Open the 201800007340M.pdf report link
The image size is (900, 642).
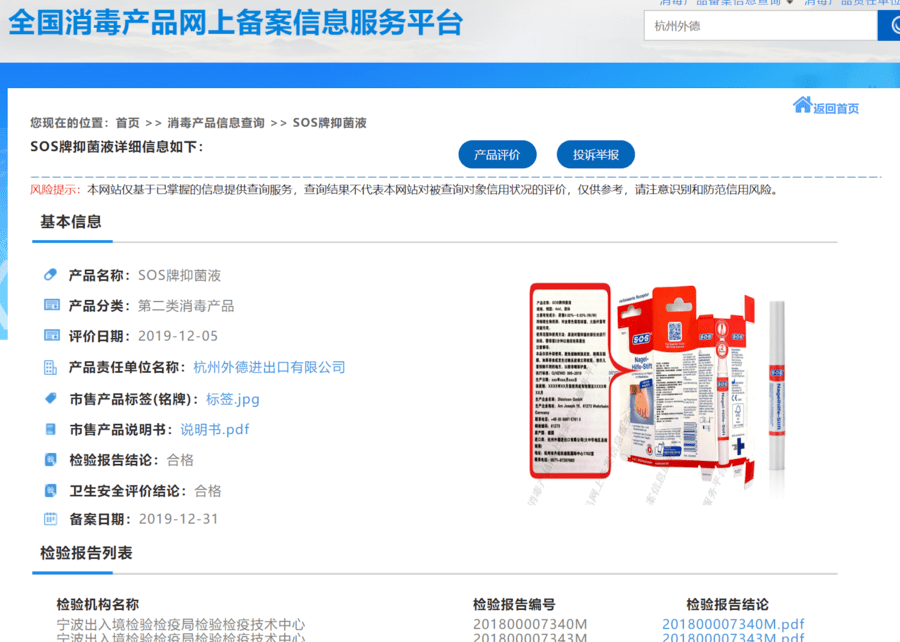[x=733, y=622]
